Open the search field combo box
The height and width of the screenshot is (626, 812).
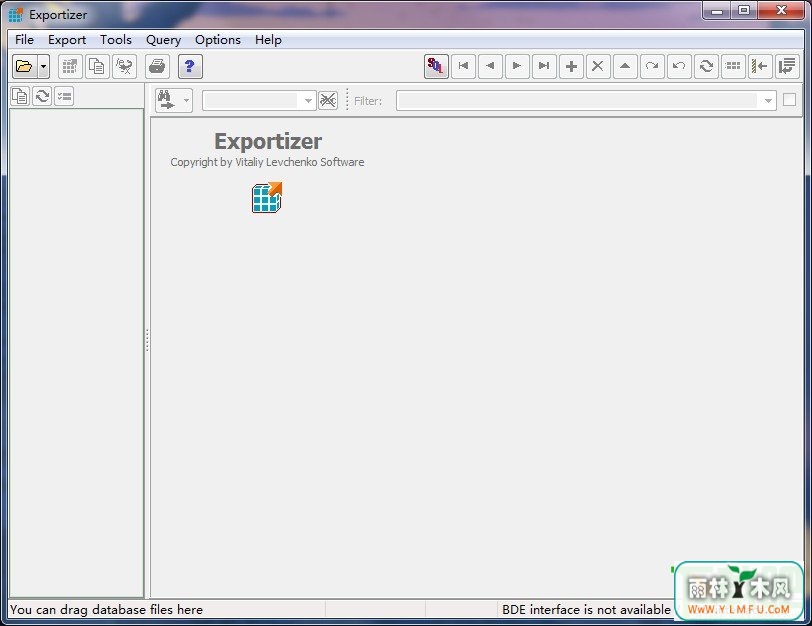[x=259, y=100]
